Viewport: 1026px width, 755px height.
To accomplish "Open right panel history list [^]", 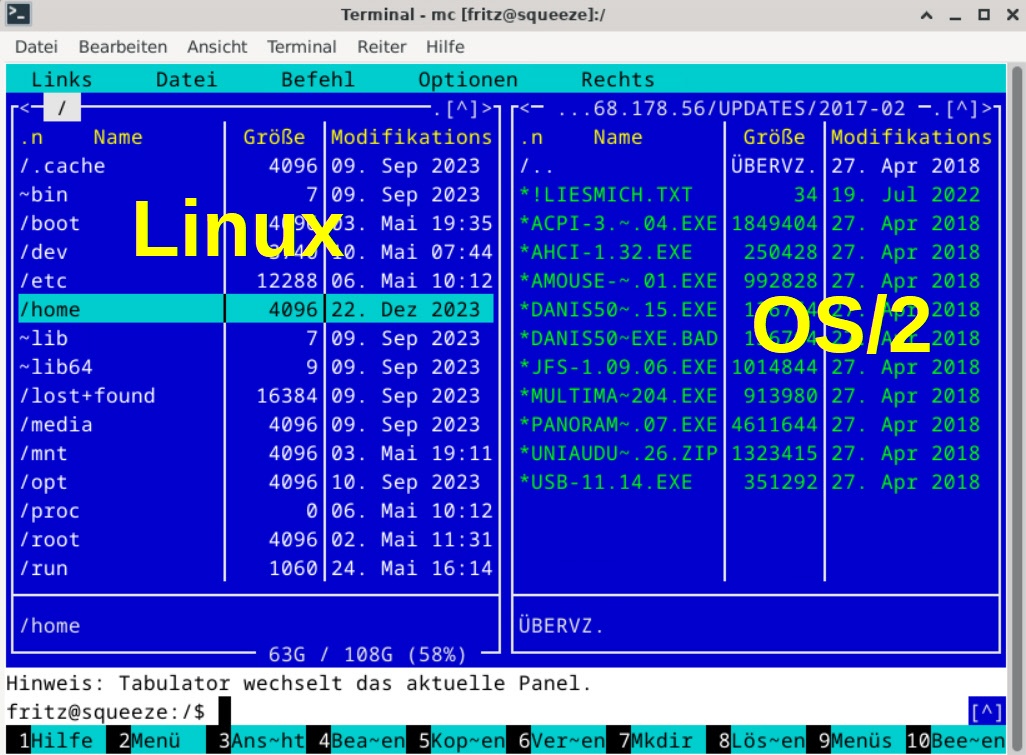I will (963, 109).
